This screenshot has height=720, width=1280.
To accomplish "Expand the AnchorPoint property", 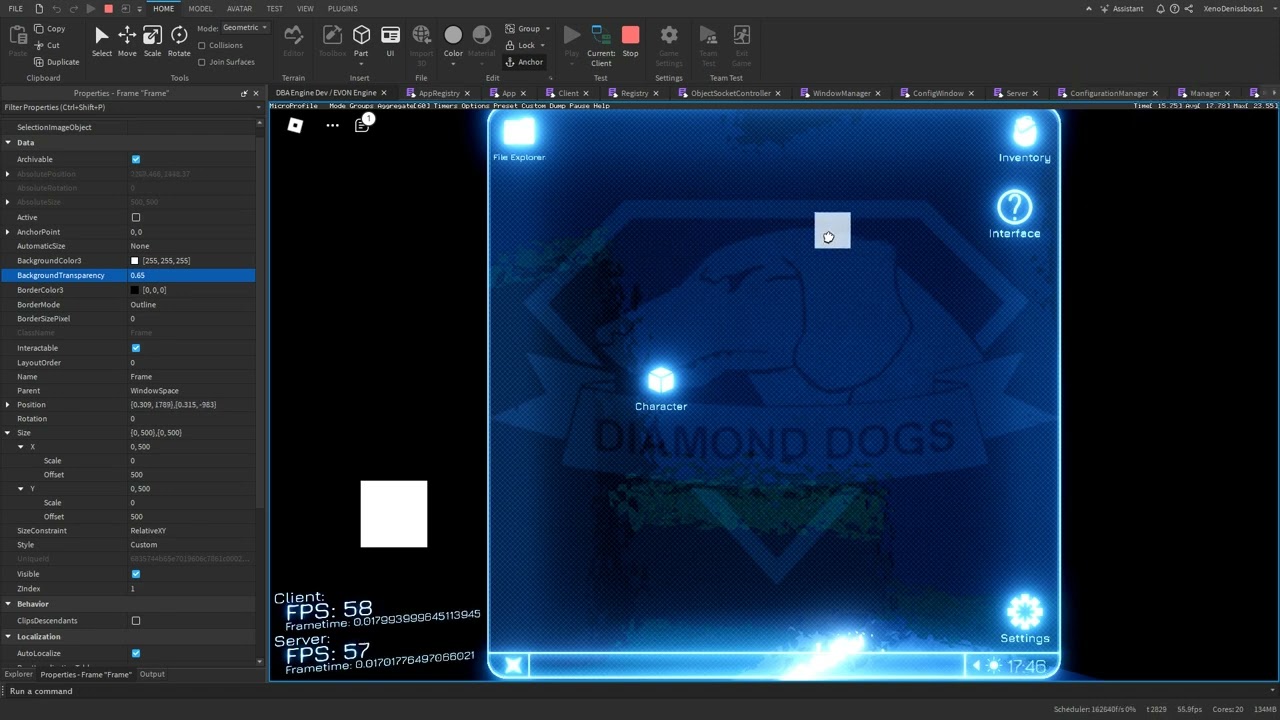I will [x=8, y=232].
